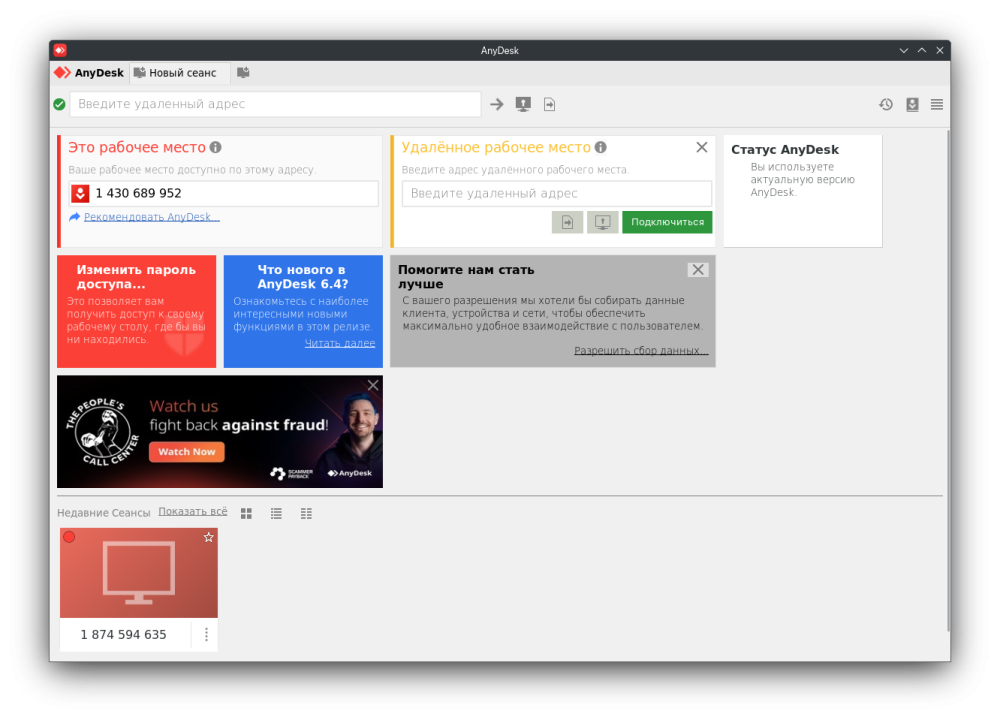Focus the top remote address input field

(x=276, y=104)
